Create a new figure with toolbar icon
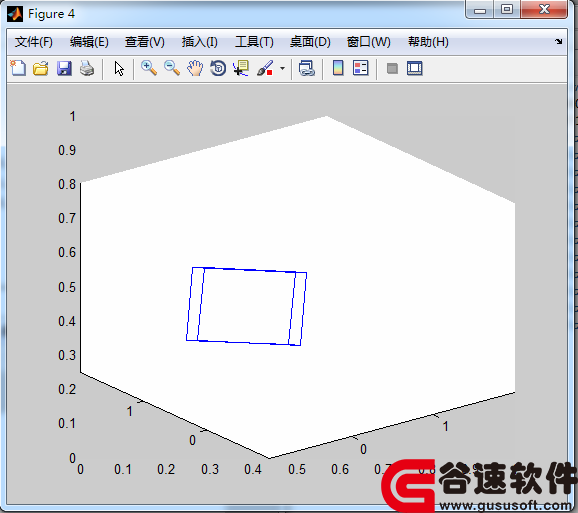Image resolution: width=578 pixels, height=513 pixels. 18,68
